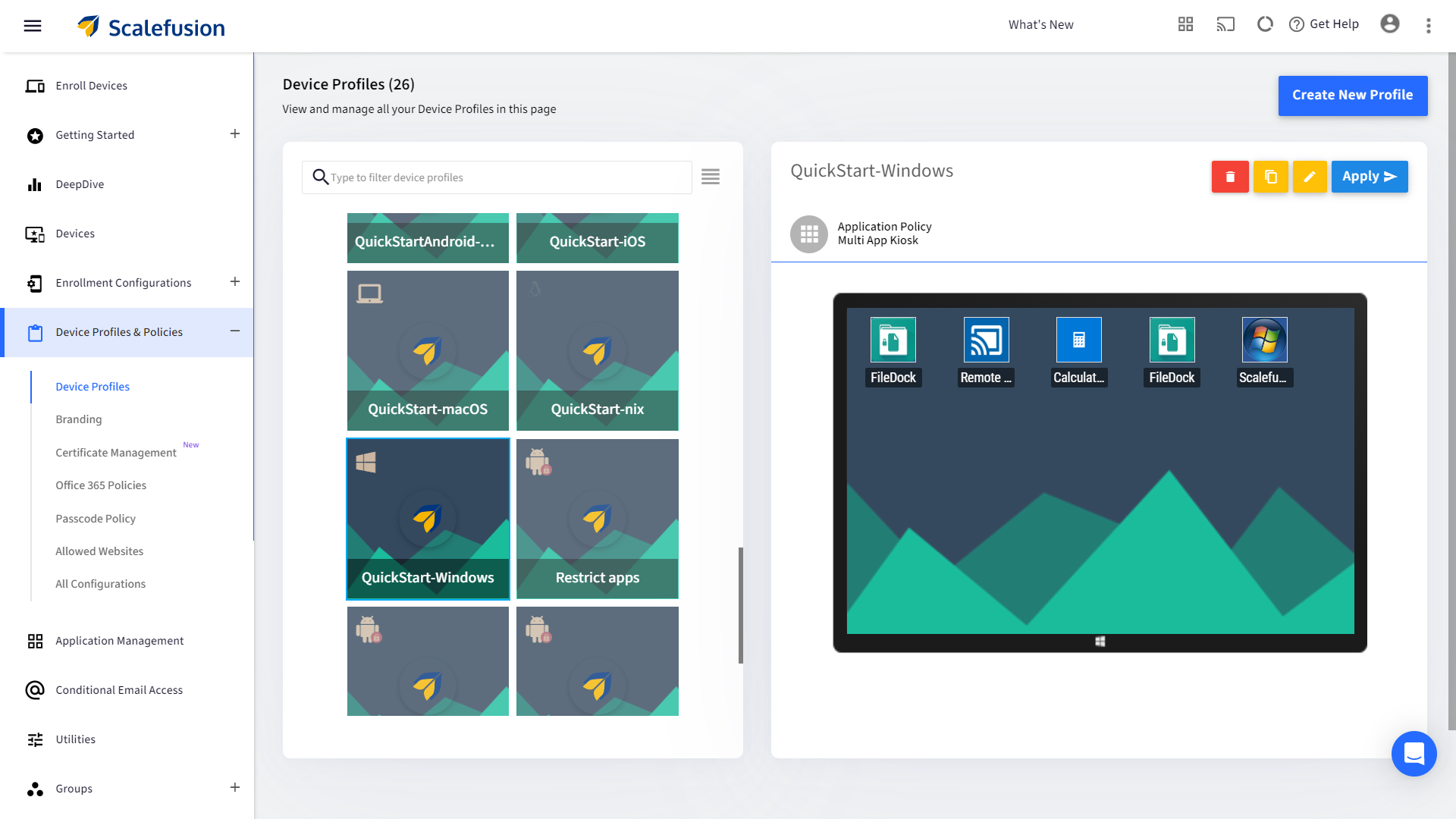Image resolution: width=1456 pixels, height=819 pixels.
Task: Clone profile with yellow copy button
Action: 1271,177
